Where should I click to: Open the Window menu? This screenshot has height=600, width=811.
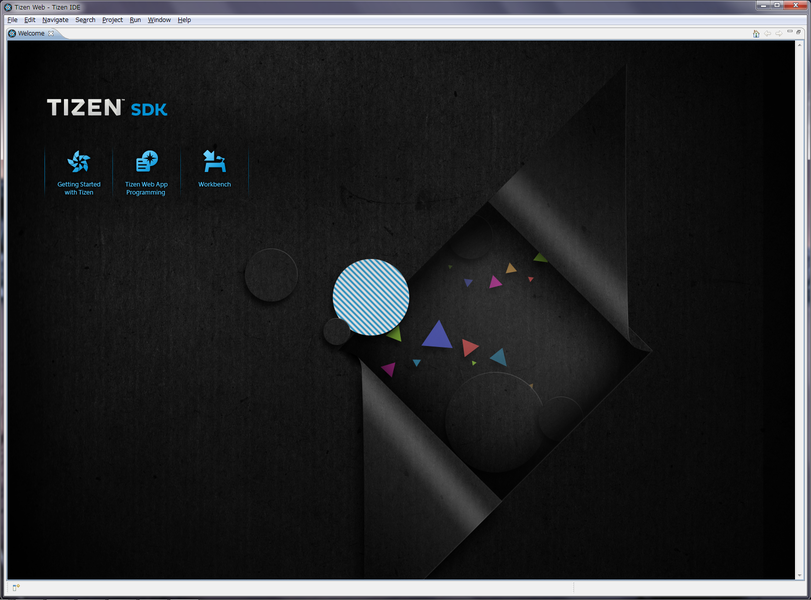[159, 20]
